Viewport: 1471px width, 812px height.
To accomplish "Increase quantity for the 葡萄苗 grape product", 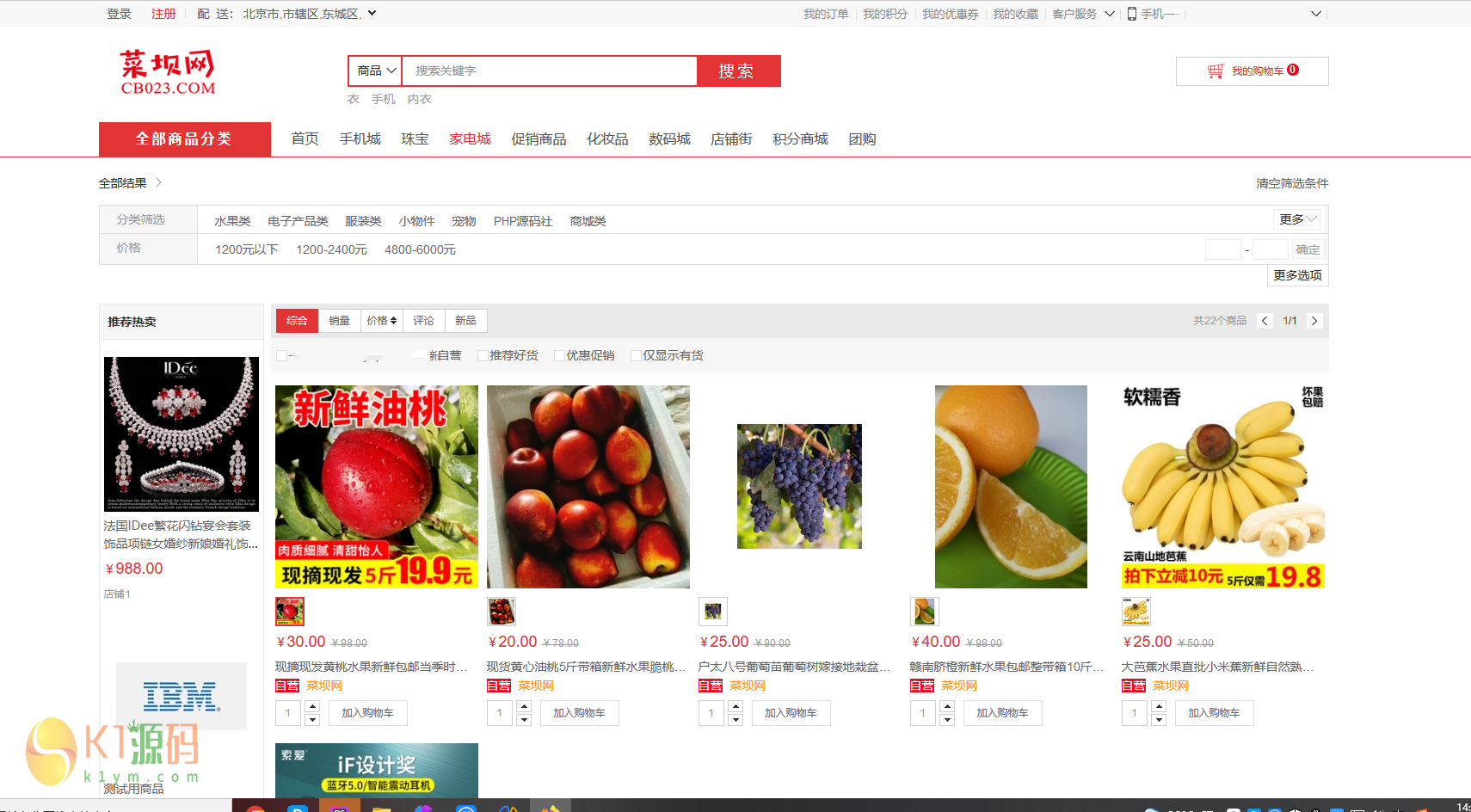I will 735,707.
